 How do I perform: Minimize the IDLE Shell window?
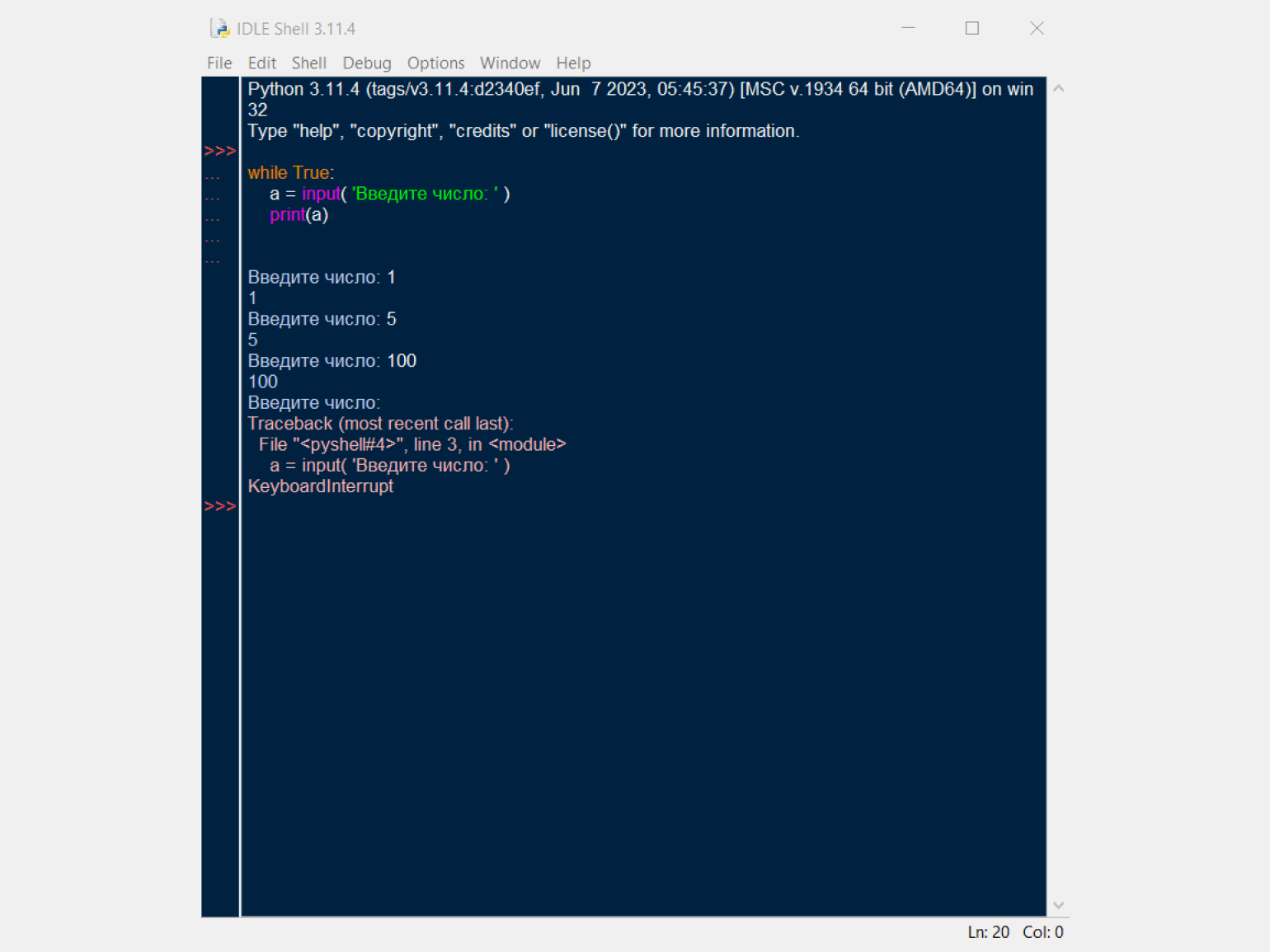(908, 28)
